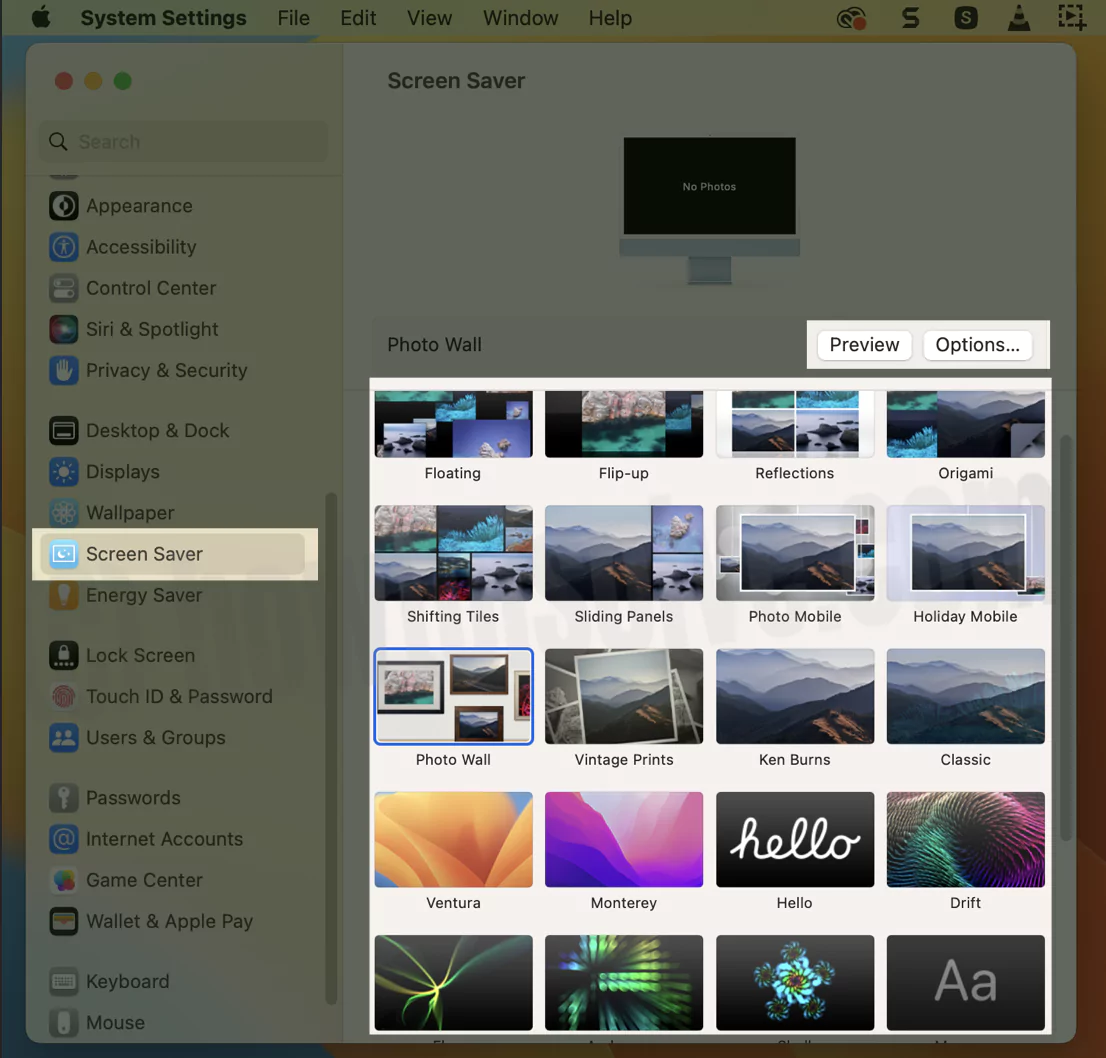
Task: Open screen saver Options… button
Action: (978, 345)
